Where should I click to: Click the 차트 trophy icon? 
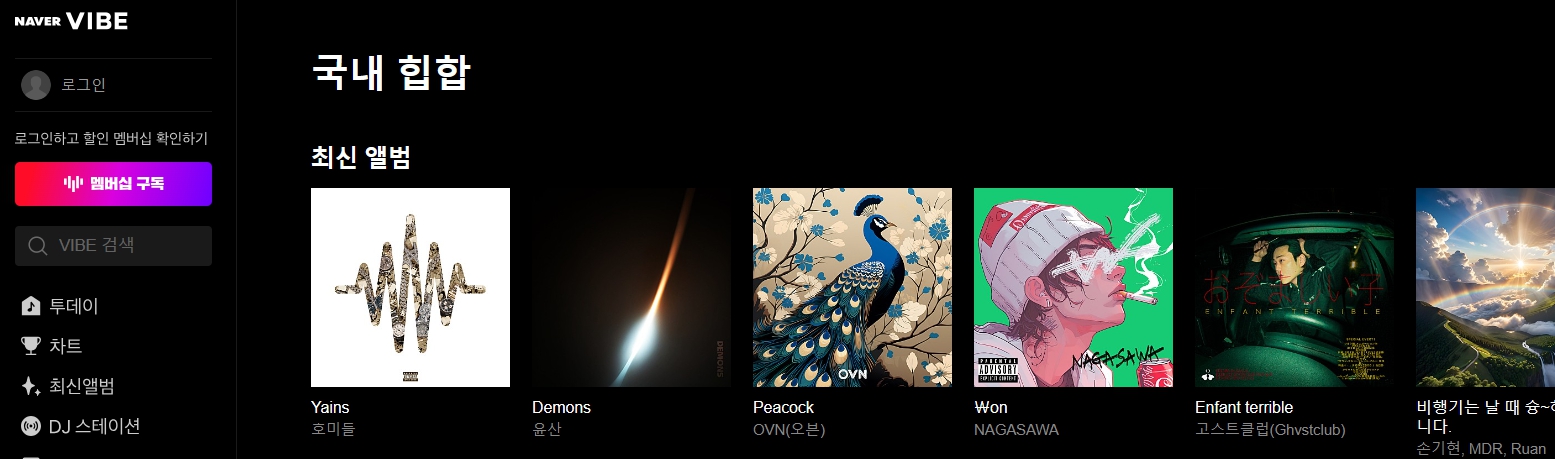[31, 346]
